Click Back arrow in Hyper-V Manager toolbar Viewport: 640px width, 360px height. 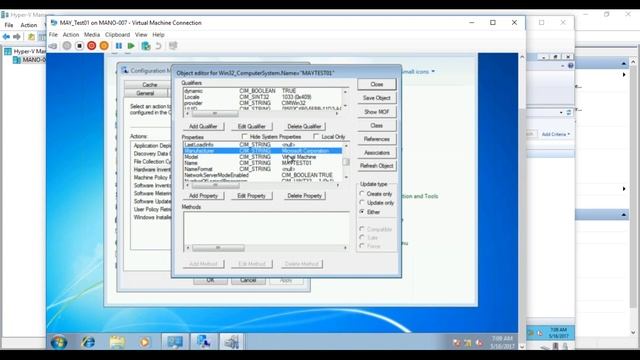click(x=6, y=37)
